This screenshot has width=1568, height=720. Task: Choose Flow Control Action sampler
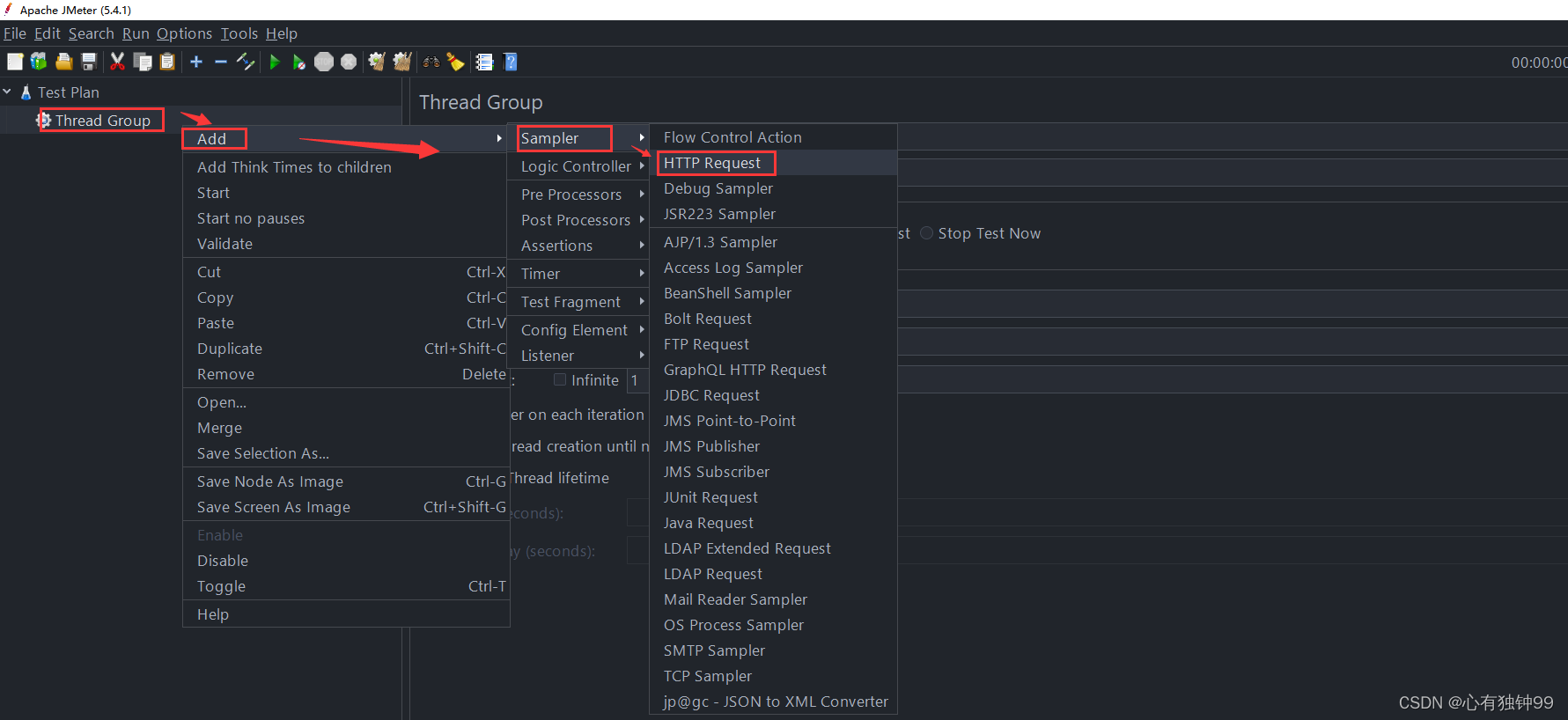773,137
